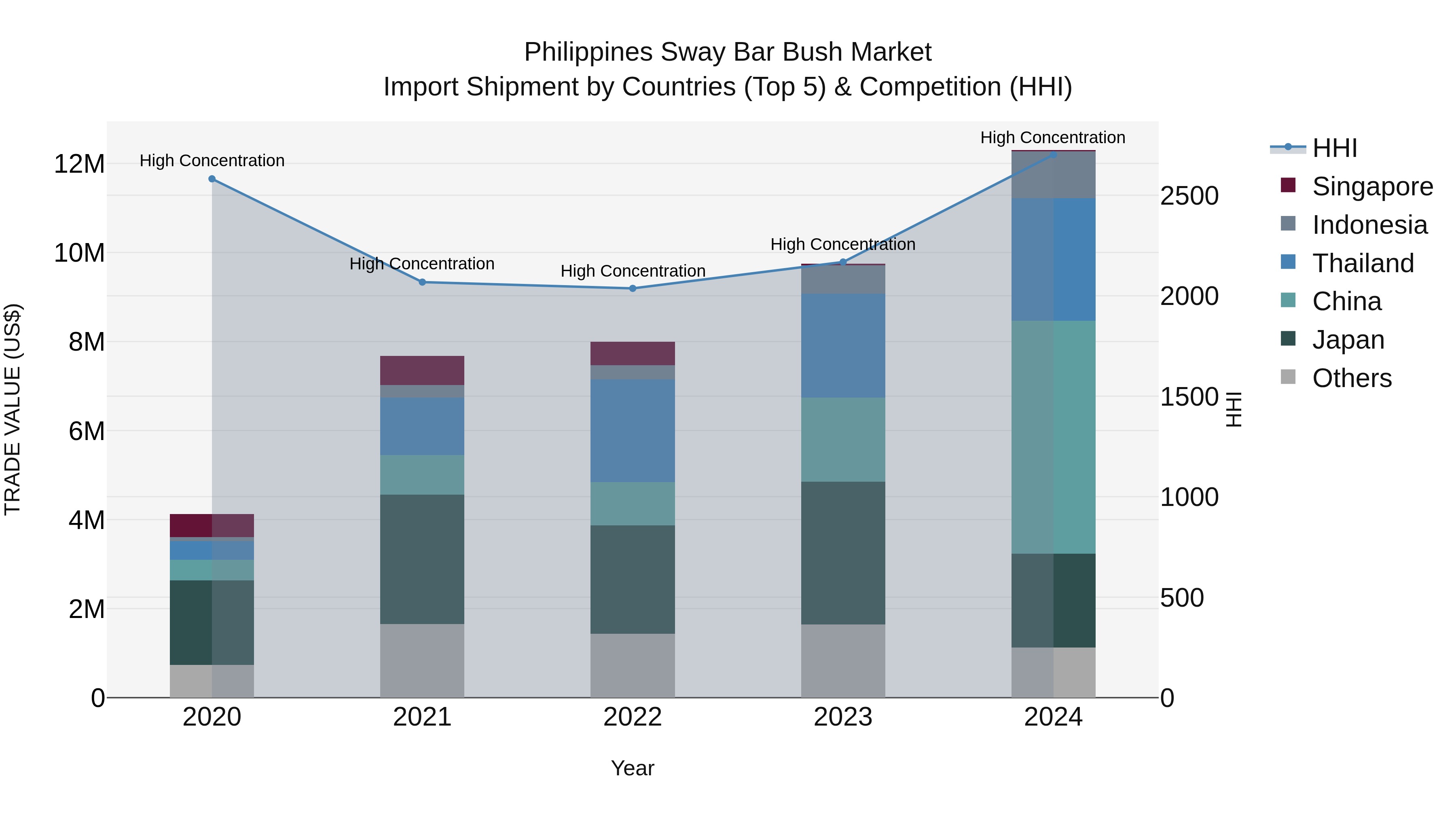Click the Others segment of 2022 bar

tap(633, 666)
